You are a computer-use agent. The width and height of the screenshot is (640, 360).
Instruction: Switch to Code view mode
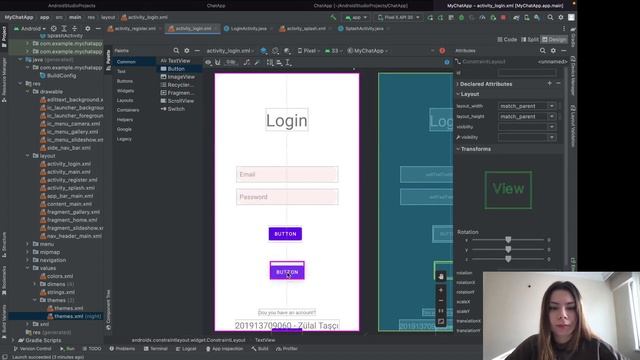pyautogui.click(x=507, y=40)
